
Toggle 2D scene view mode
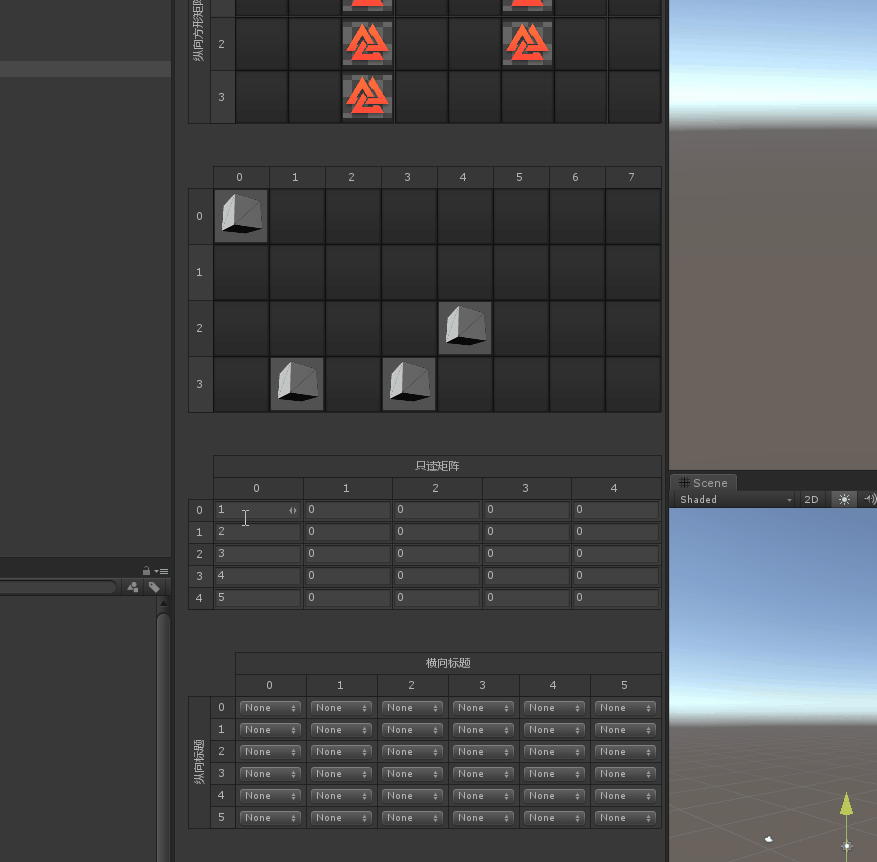pyautogui.click(x=811, y=499)
